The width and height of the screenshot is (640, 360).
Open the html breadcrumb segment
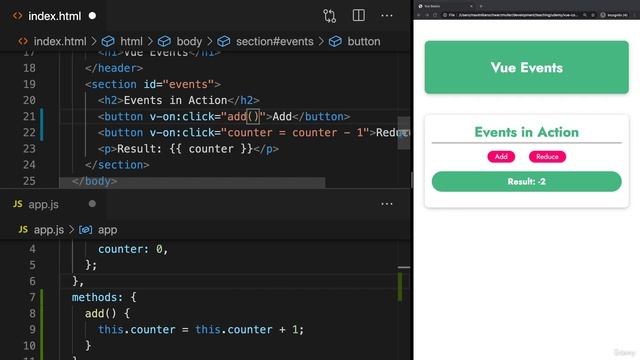click(131, 41)
